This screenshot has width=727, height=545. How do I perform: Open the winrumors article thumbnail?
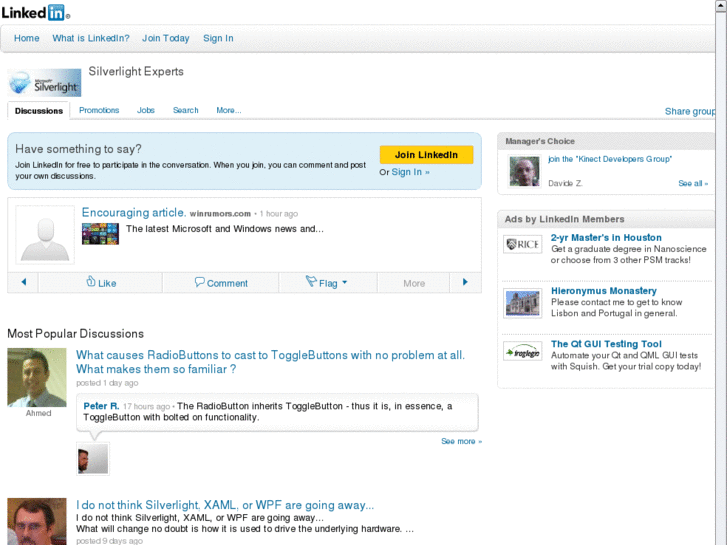tap(100, 234)
